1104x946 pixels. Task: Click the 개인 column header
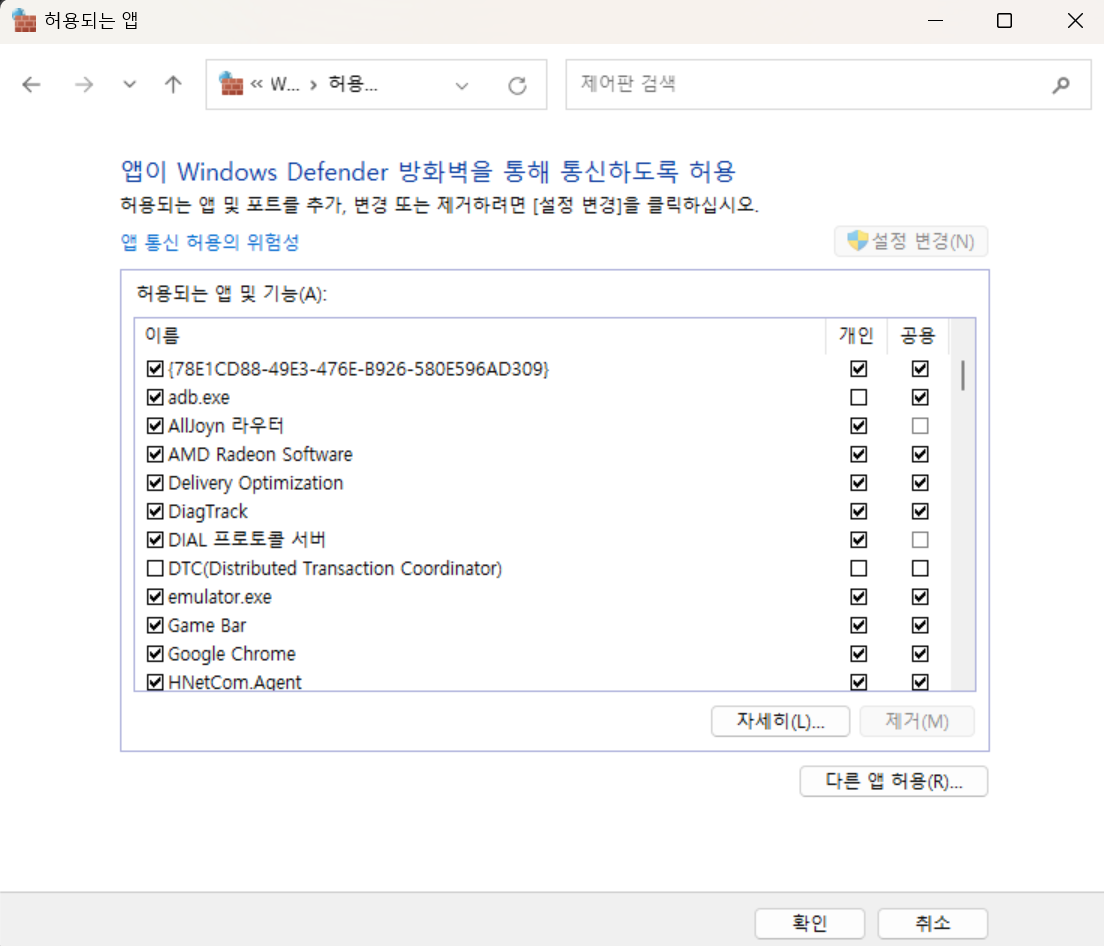pyautogui.click(x=856, y=335)
